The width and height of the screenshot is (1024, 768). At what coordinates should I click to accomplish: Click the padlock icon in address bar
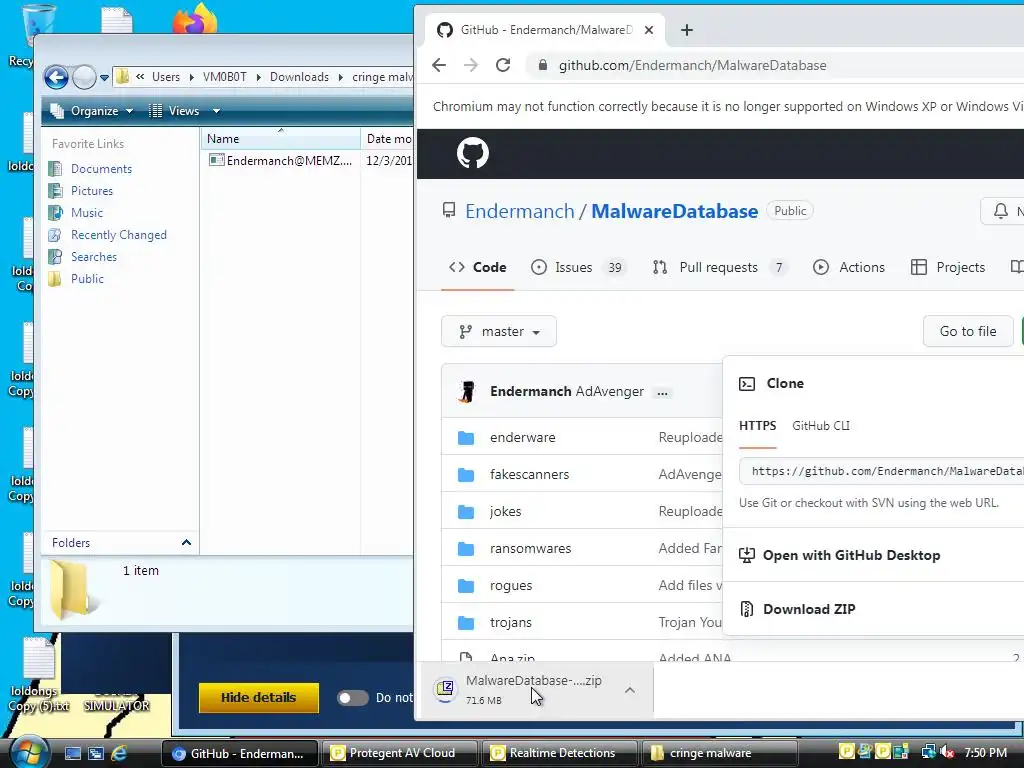(542, 65)
